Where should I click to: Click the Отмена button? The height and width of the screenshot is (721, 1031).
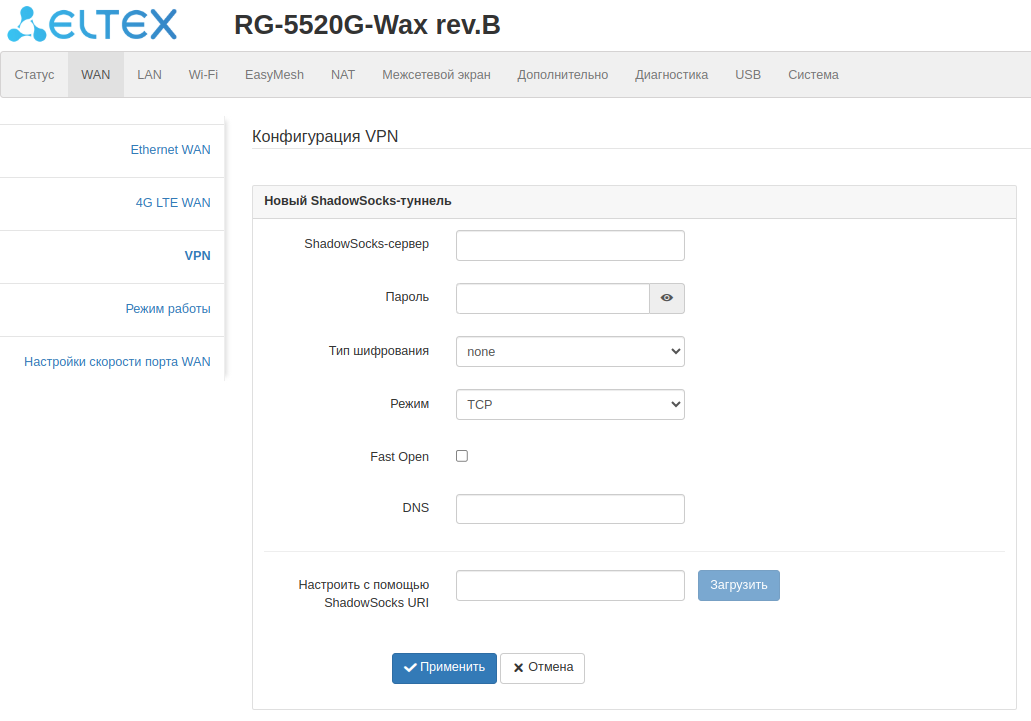coord(542,668)
